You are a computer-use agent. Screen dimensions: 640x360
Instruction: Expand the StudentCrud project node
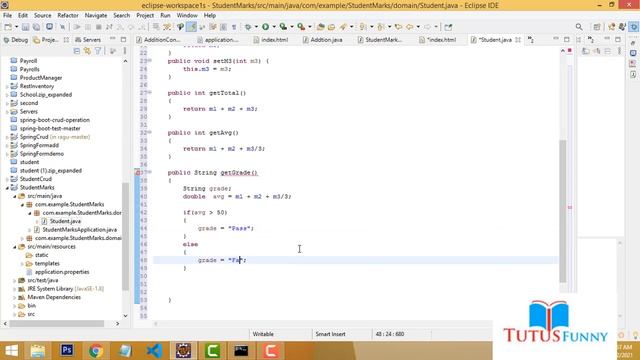pyautogui.click(x=7, y=179)
